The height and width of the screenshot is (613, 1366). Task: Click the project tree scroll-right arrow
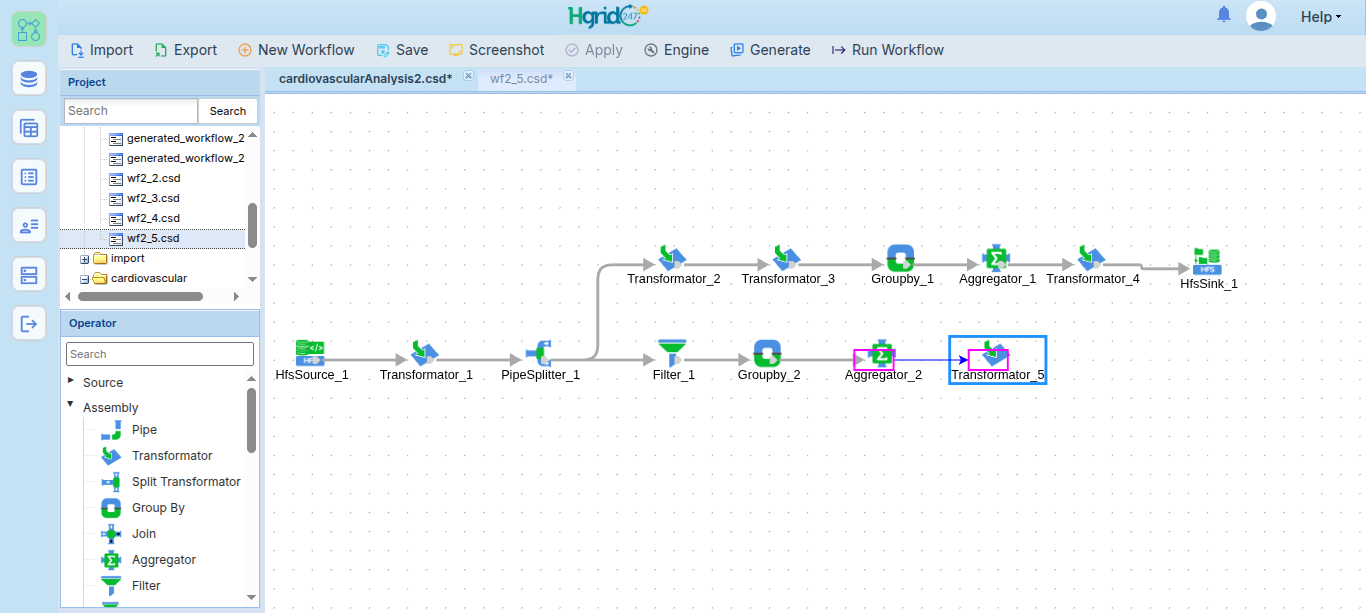(x=236, y=296)
